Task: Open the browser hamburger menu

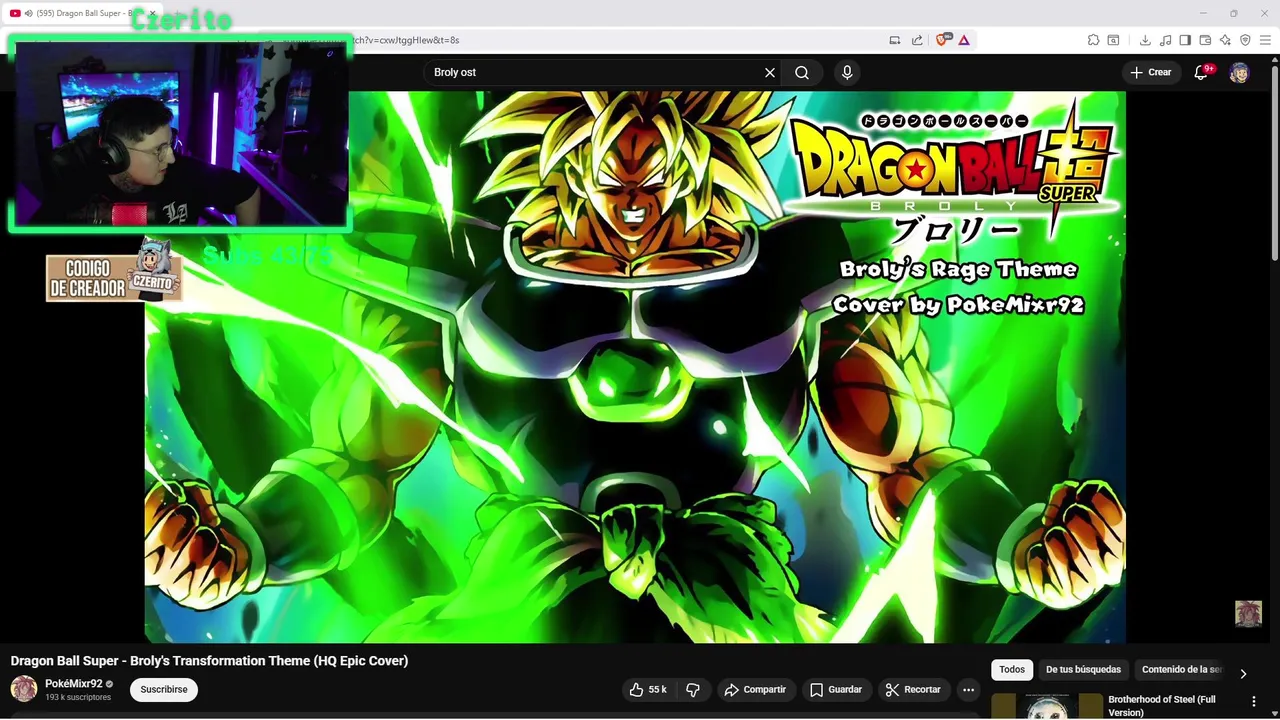Action: pos(1265,40)
